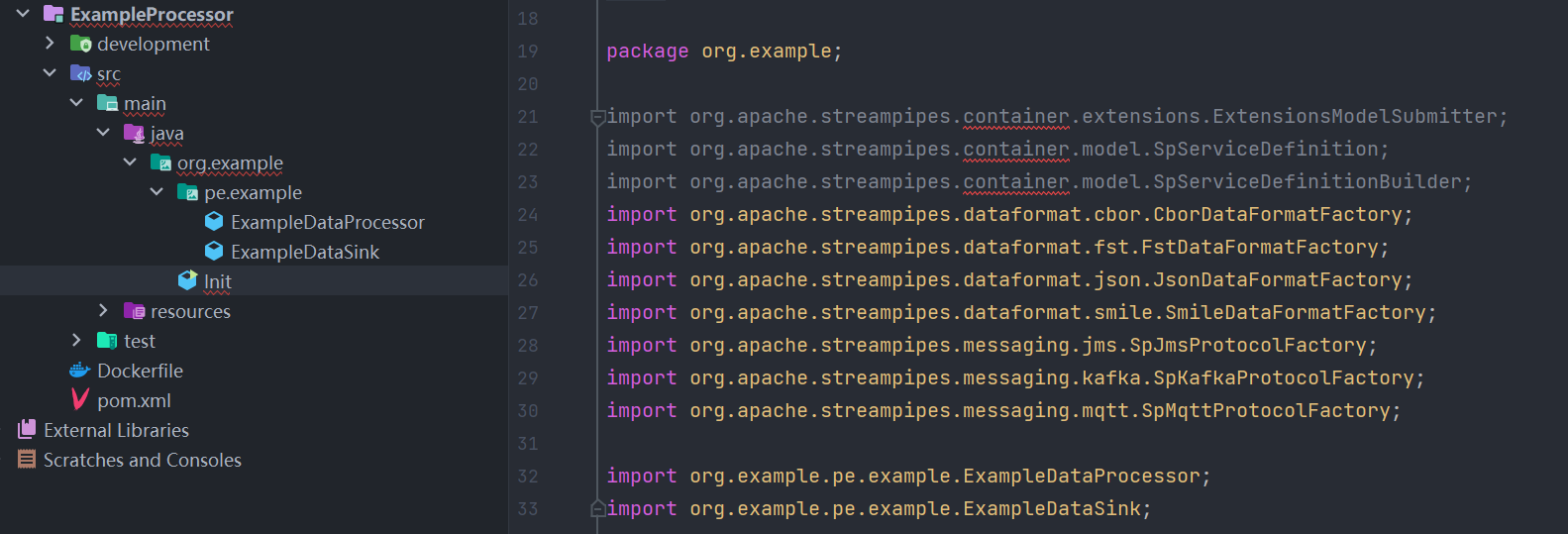
Task: Fold the import block at line 21
Action: tap(597, 117)
